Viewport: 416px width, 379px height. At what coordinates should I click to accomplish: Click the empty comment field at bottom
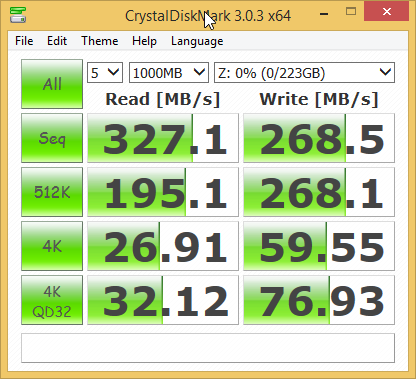[208, 348]
